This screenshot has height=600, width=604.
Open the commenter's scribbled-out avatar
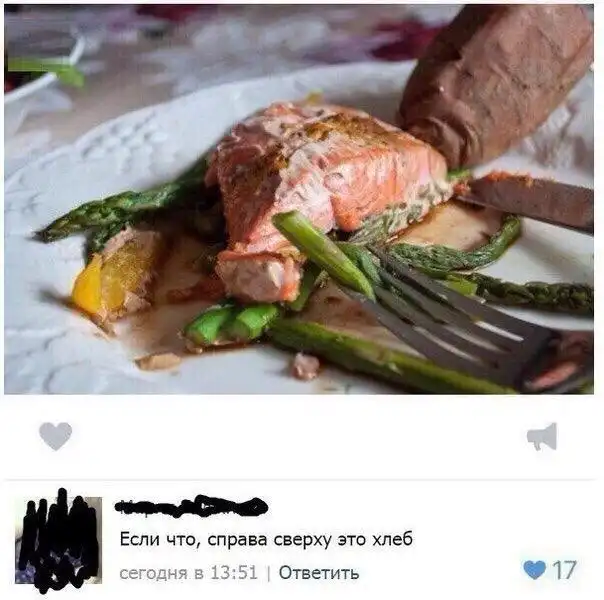point(59,540)
